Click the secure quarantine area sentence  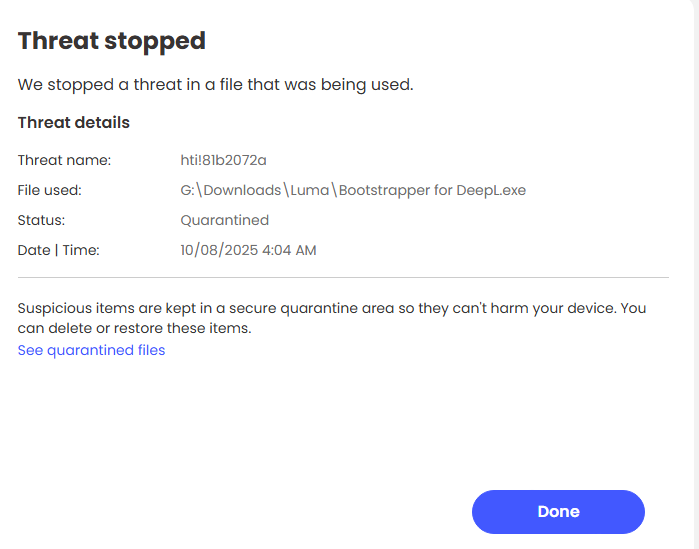300,308
